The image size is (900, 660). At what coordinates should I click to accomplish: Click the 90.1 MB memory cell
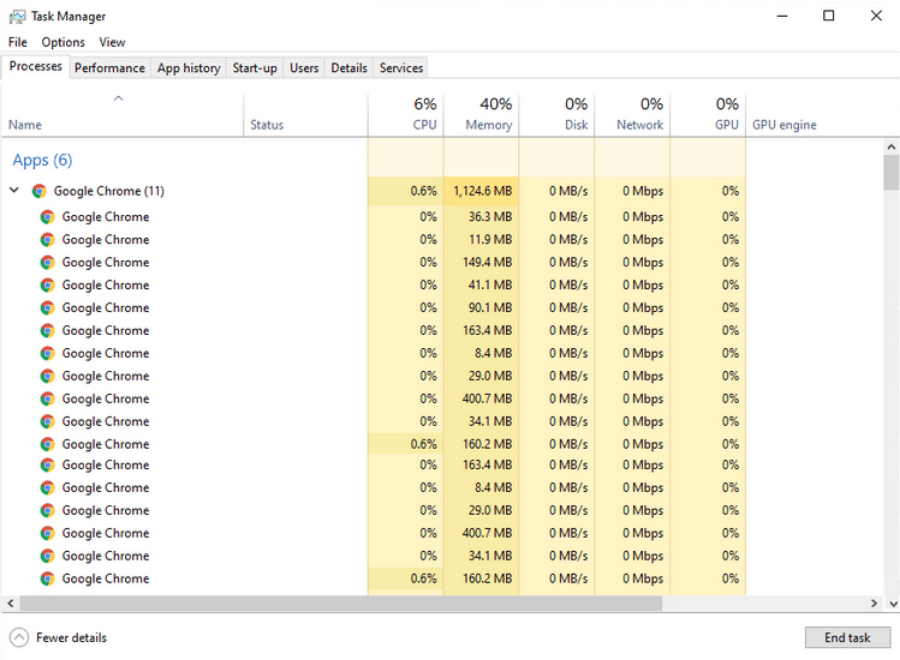coord(482,308)
